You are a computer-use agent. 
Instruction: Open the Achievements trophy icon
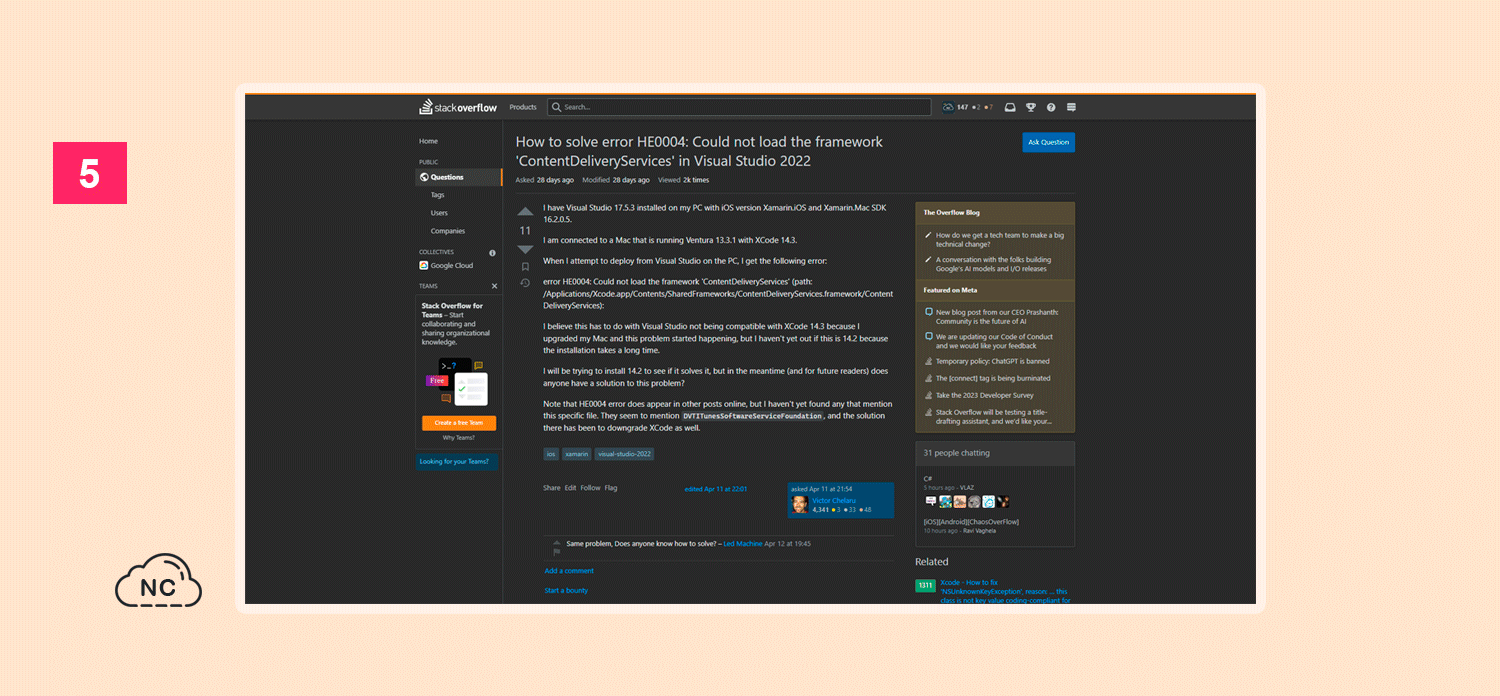click(x=1031, y=107)
